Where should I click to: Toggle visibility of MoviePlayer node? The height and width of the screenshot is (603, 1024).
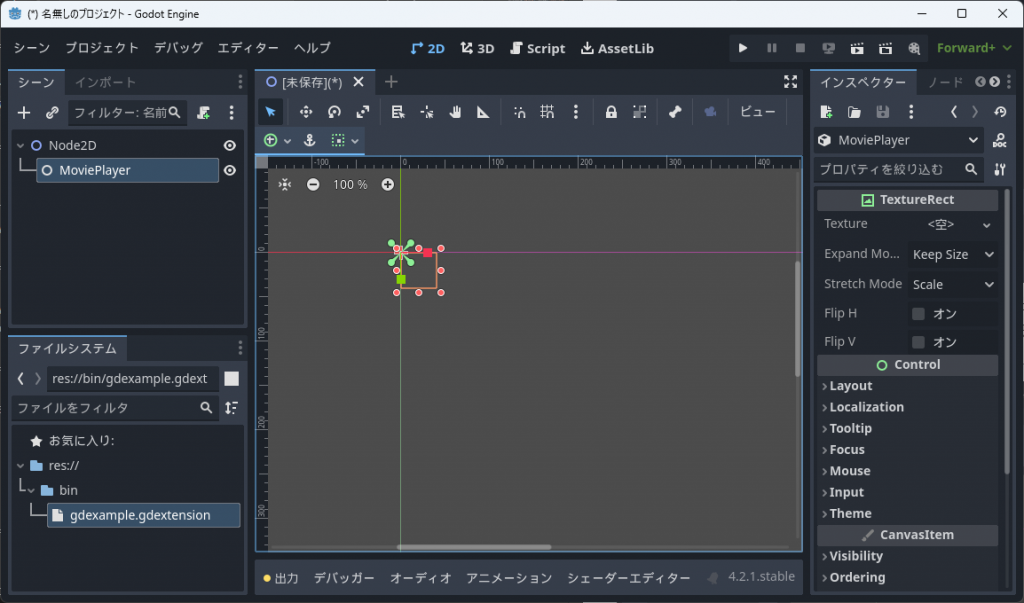point(230,170)
